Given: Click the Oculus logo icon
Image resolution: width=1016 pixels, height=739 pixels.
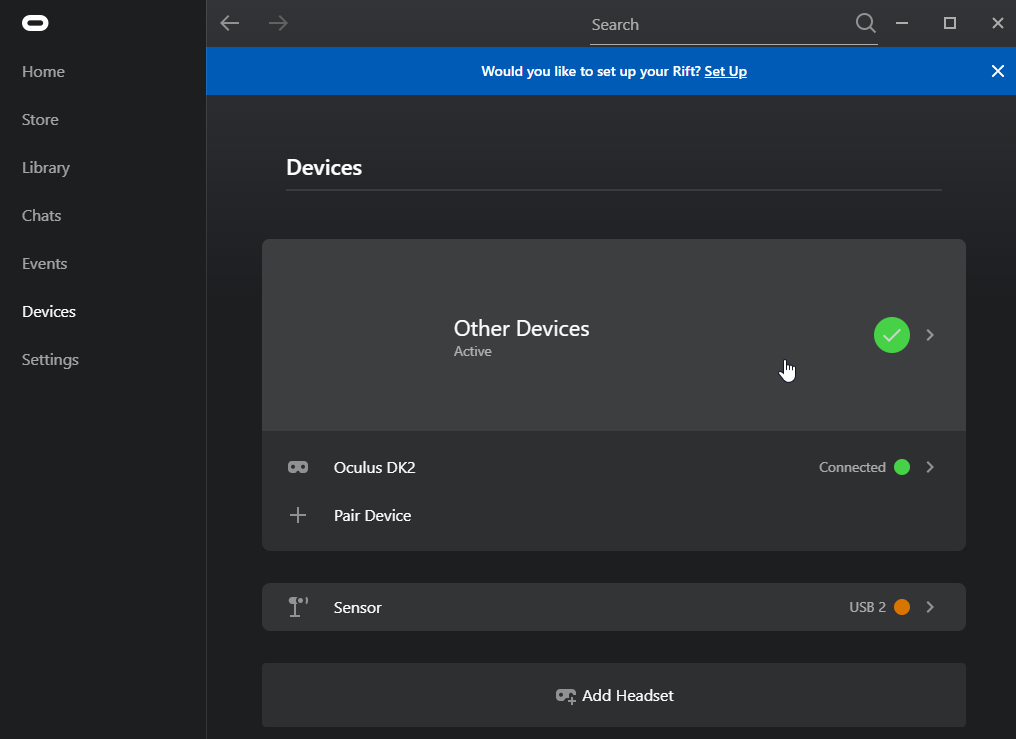Looking at the screenshot, I should pos(35,23).
